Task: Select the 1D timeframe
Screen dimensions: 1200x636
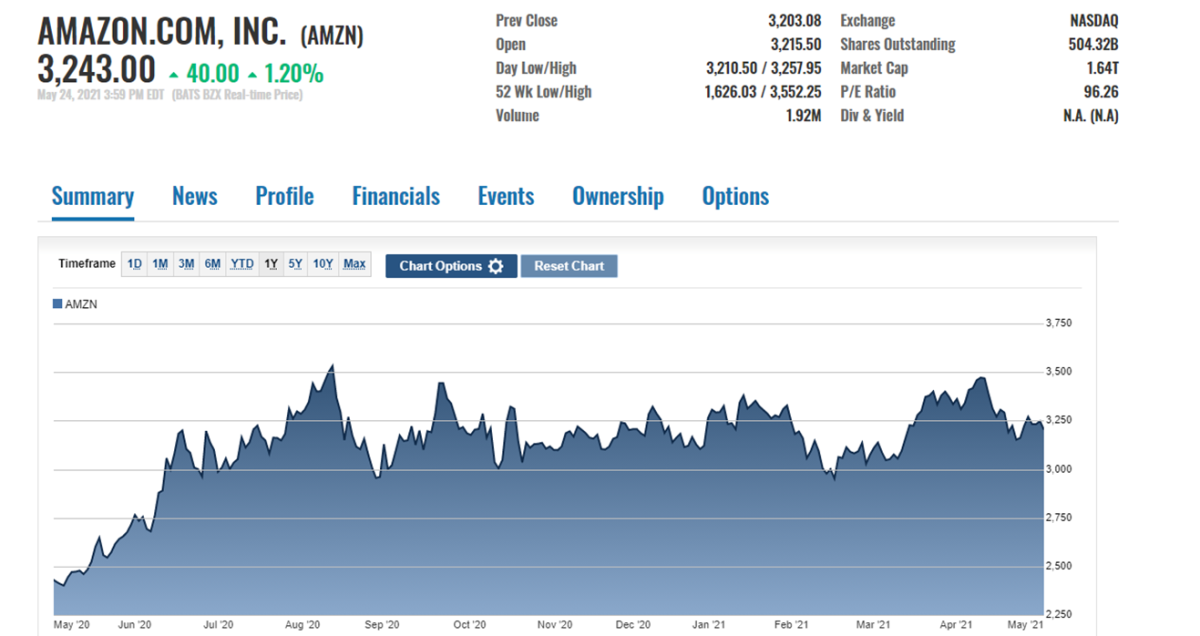Action: (x=134, y=264)
